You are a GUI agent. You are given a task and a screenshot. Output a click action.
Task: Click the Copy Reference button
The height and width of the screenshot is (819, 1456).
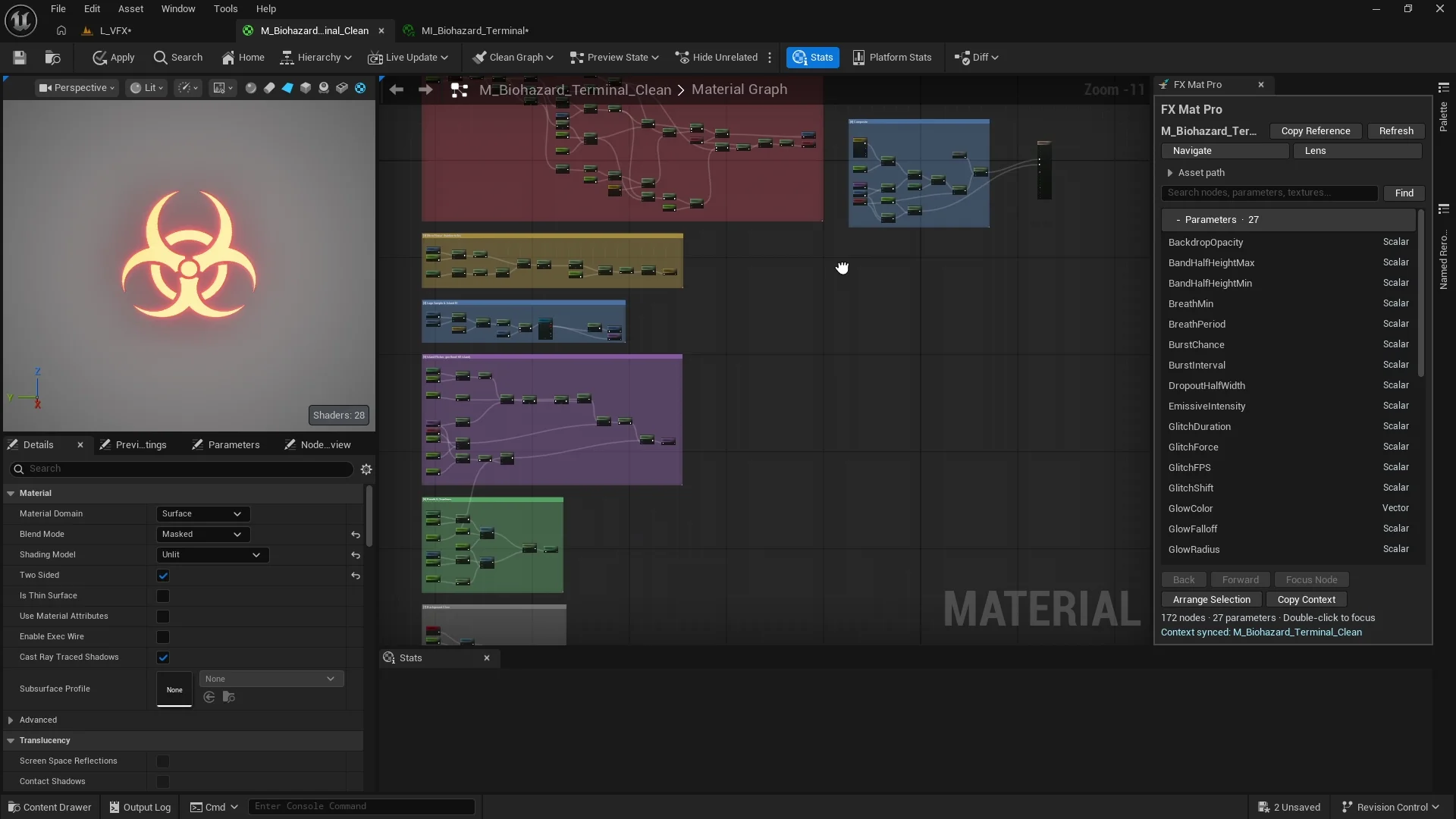[1316, 131]
